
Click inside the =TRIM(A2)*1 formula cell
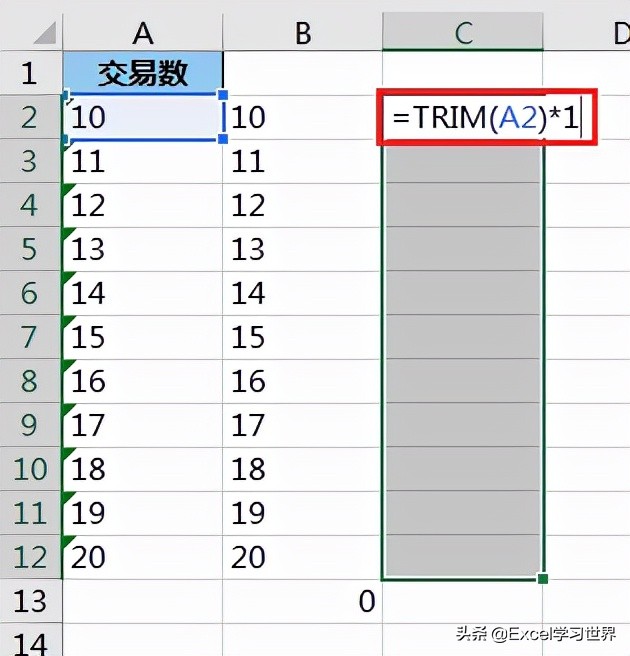[x=487, y=117]
